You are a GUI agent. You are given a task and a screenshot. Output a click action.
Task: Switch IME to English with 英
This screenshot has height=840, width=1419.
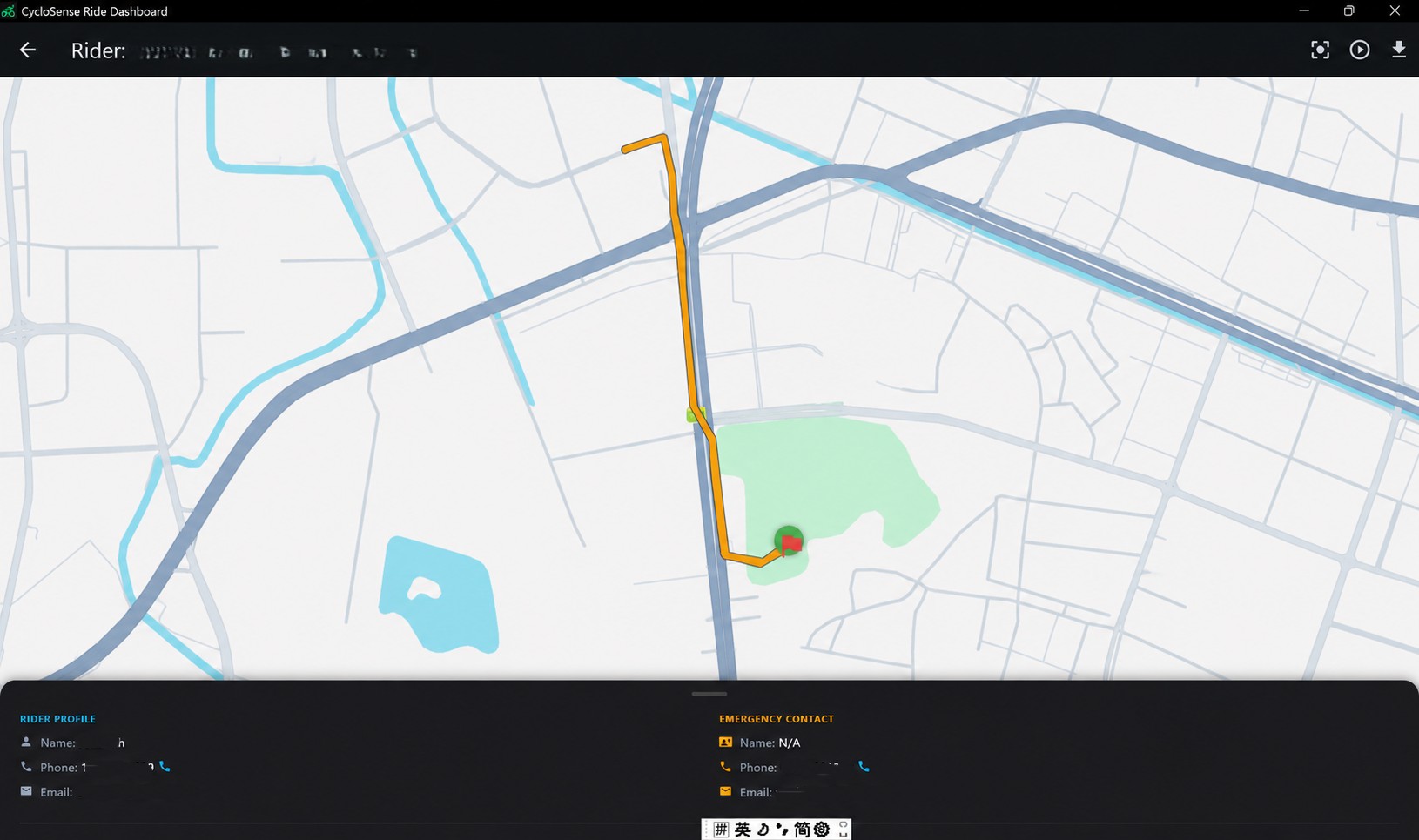point(742,830)
